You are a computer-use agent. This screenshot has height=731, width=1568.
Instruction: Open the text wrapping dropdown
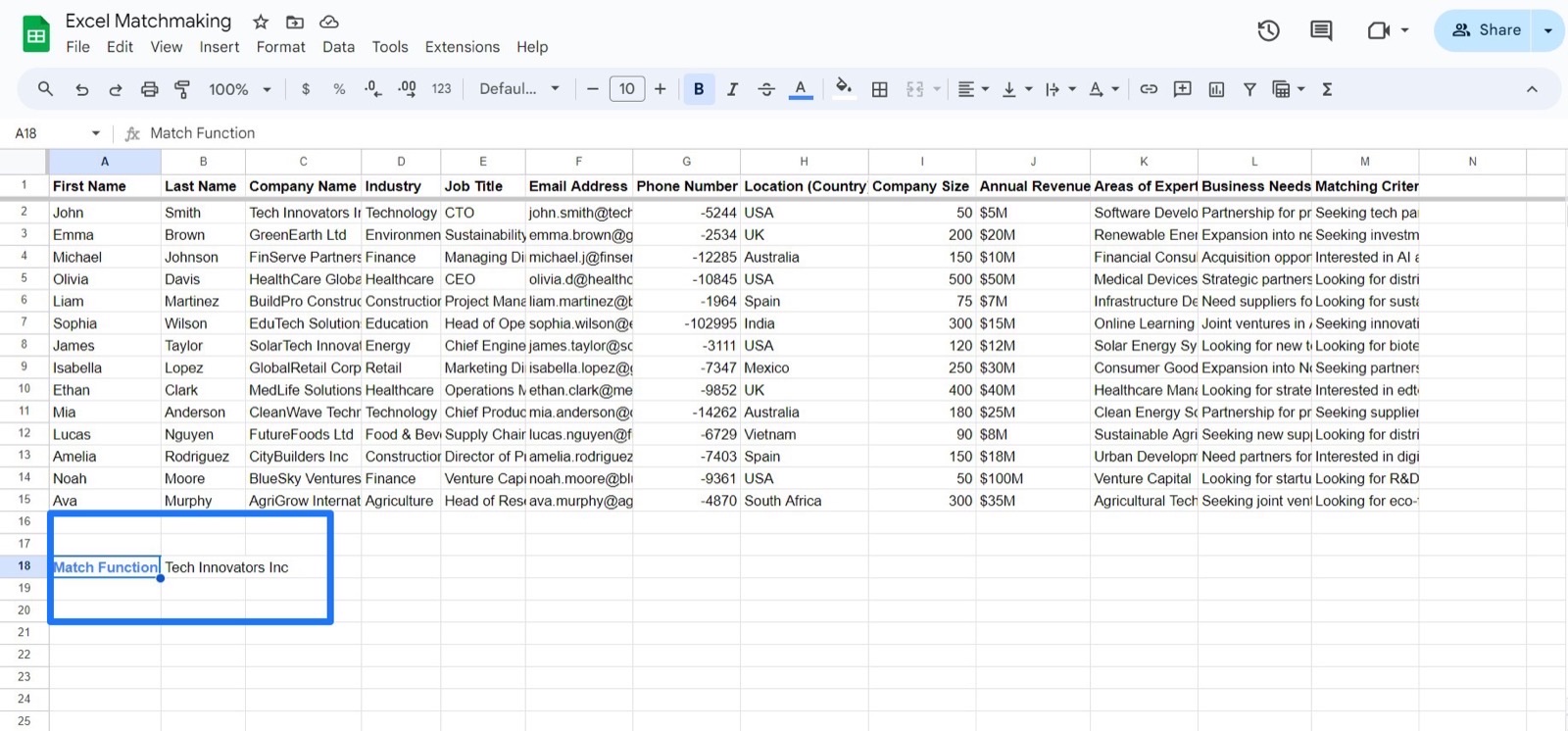[1060, 89]
